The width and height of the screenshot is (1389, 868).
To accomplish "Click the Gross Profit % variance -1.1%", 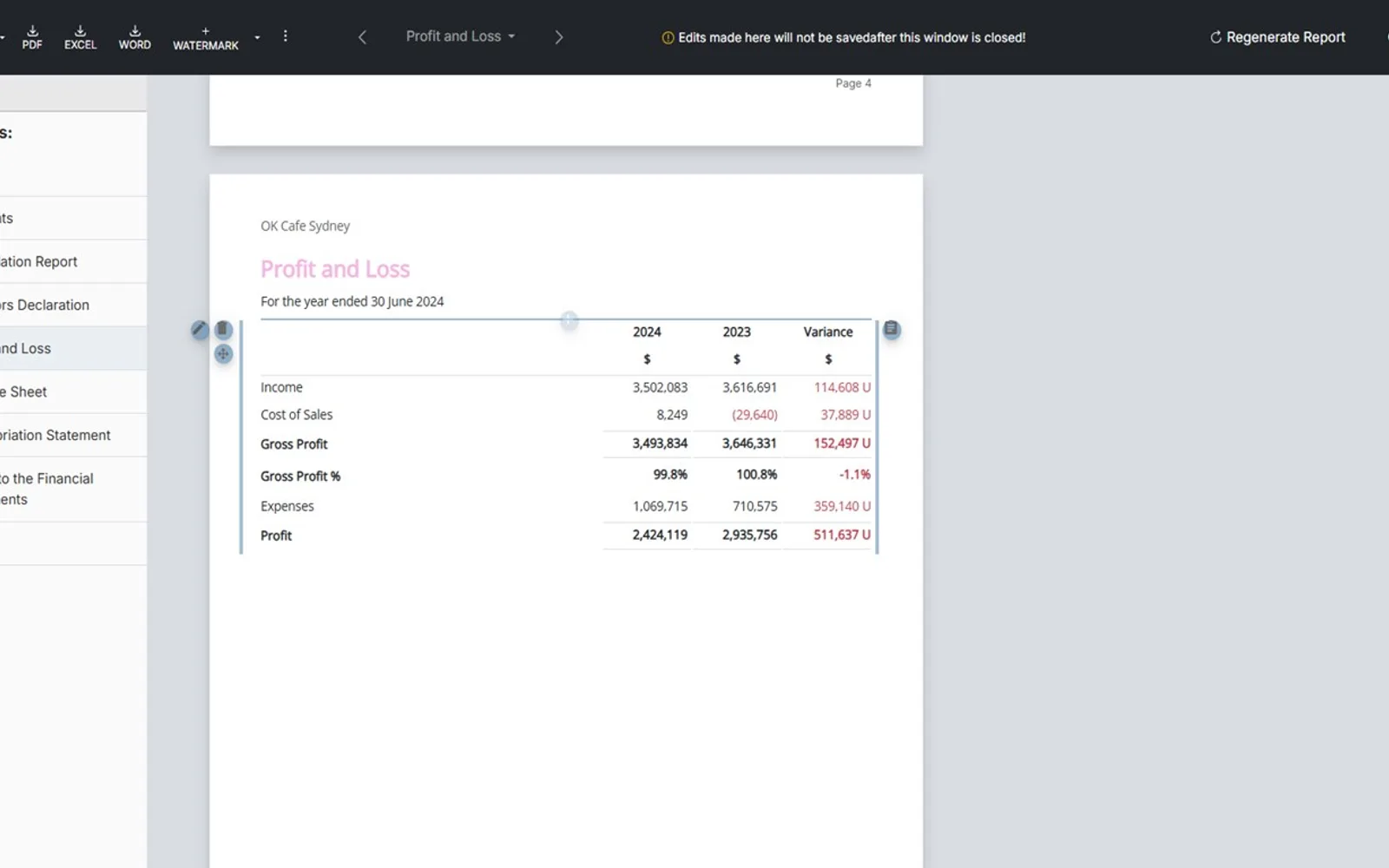I will click(x=854, y=475).
